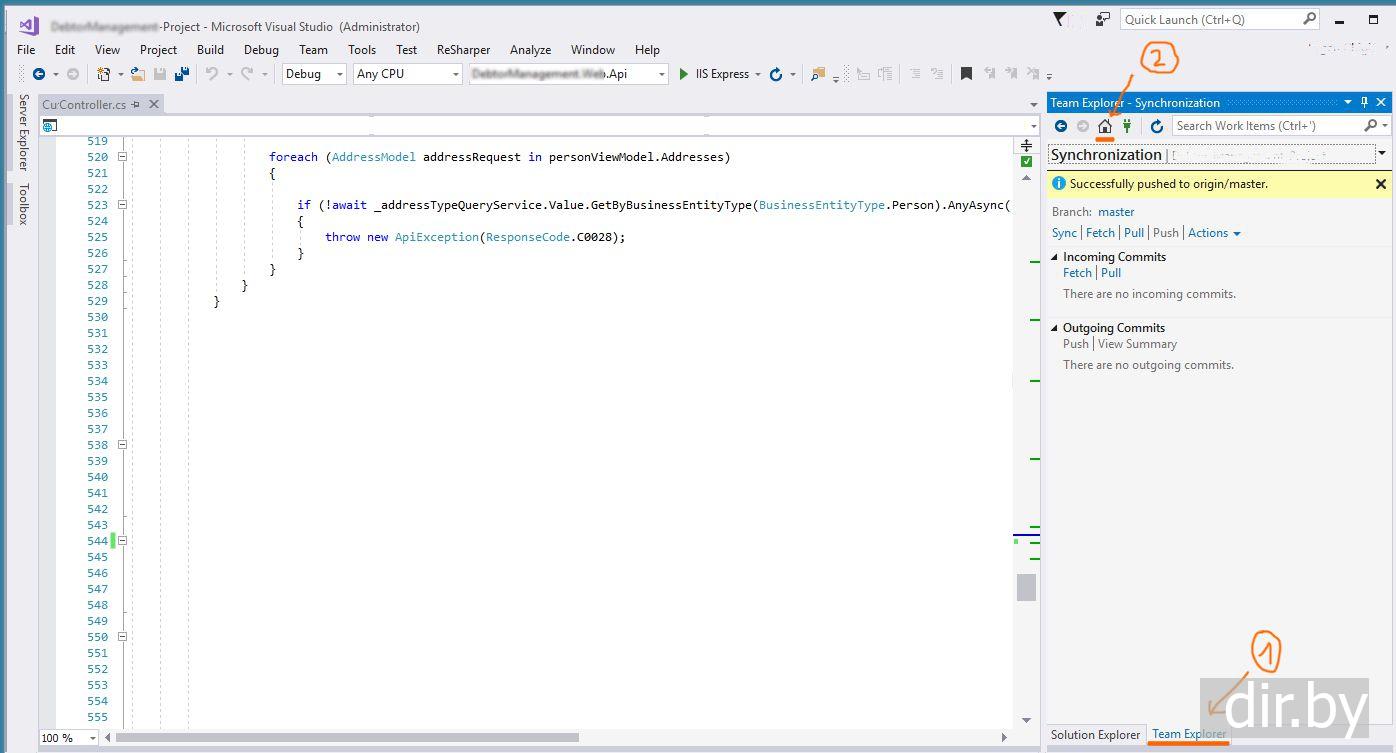This screenshot has width=1396, height=753.
Task: Refresh the Team Explorer panel
Action: [1156, 126]
